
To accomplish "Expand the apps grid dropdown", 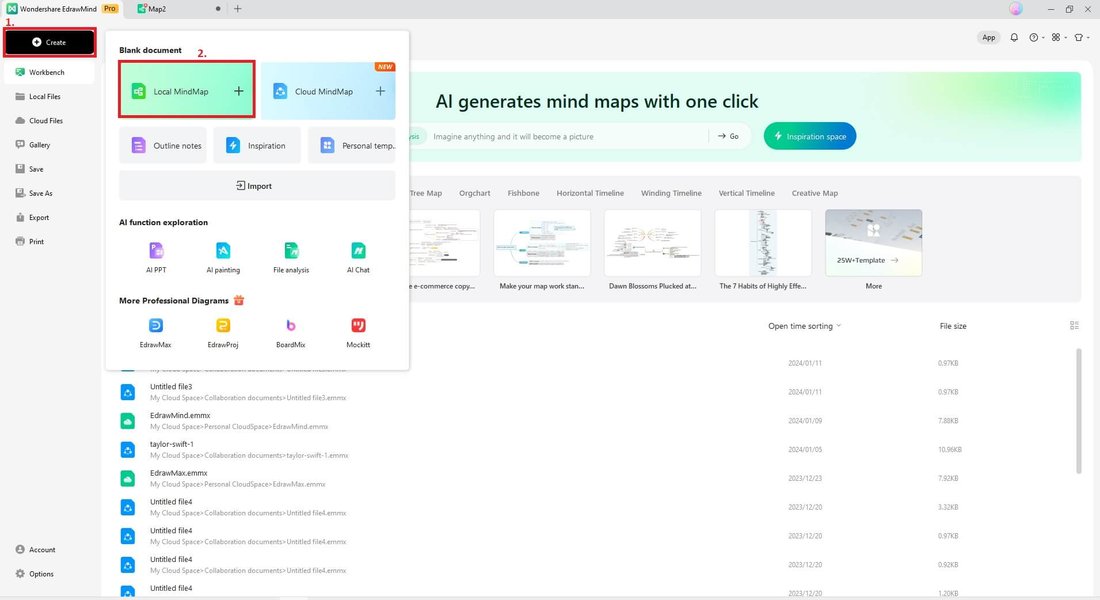I will point(1058,37).
